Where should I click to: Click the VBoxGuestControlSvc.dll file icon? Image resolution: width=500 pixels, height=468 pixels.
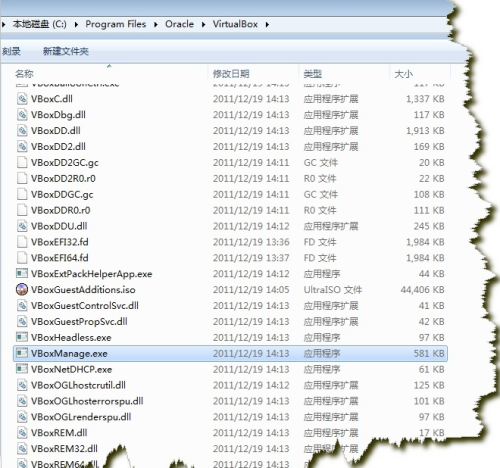pos(22,305)
